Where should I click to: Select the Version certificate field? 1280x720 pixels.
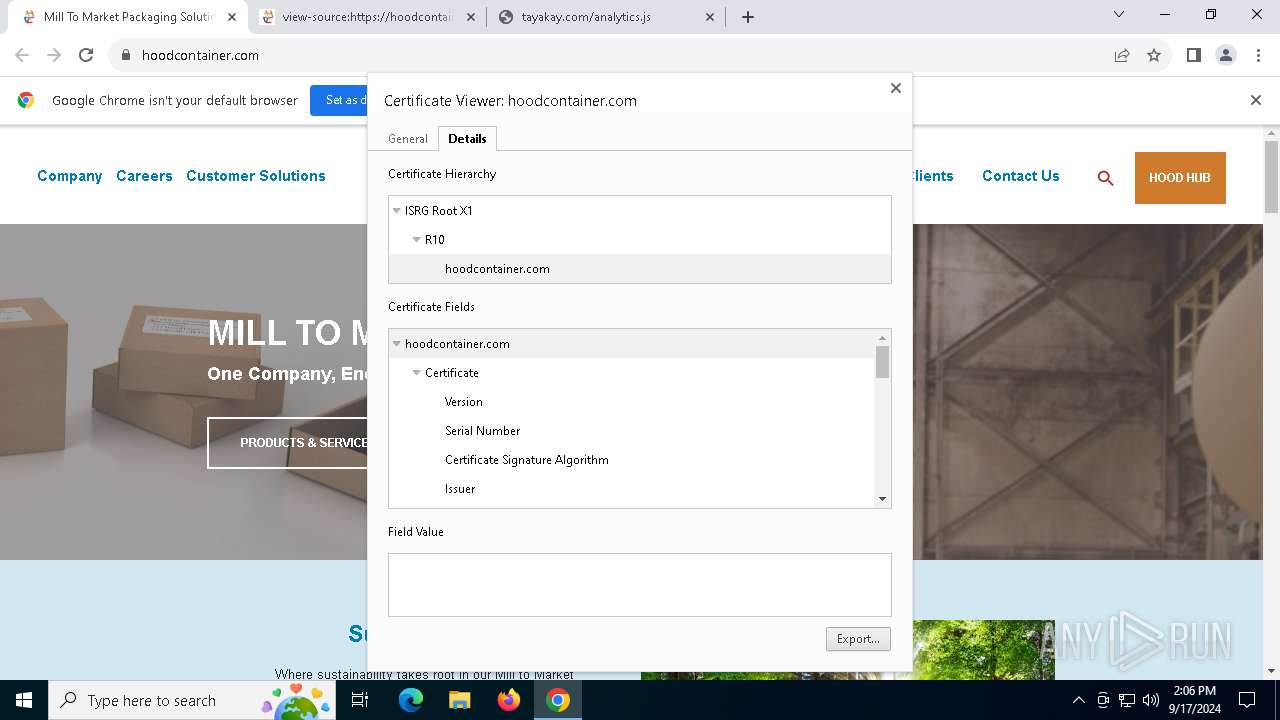tap(464, 402)
